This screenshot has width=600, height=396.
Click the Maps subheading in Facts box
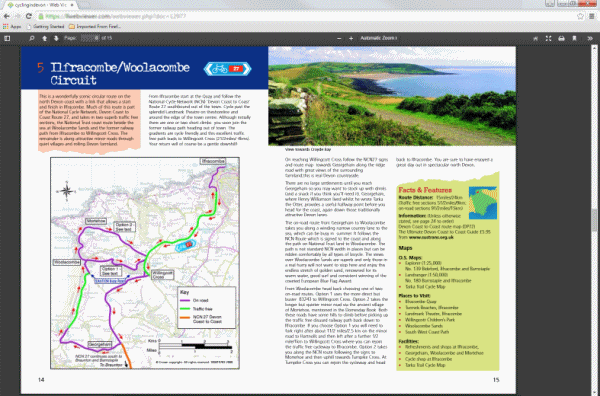(405, 248)
